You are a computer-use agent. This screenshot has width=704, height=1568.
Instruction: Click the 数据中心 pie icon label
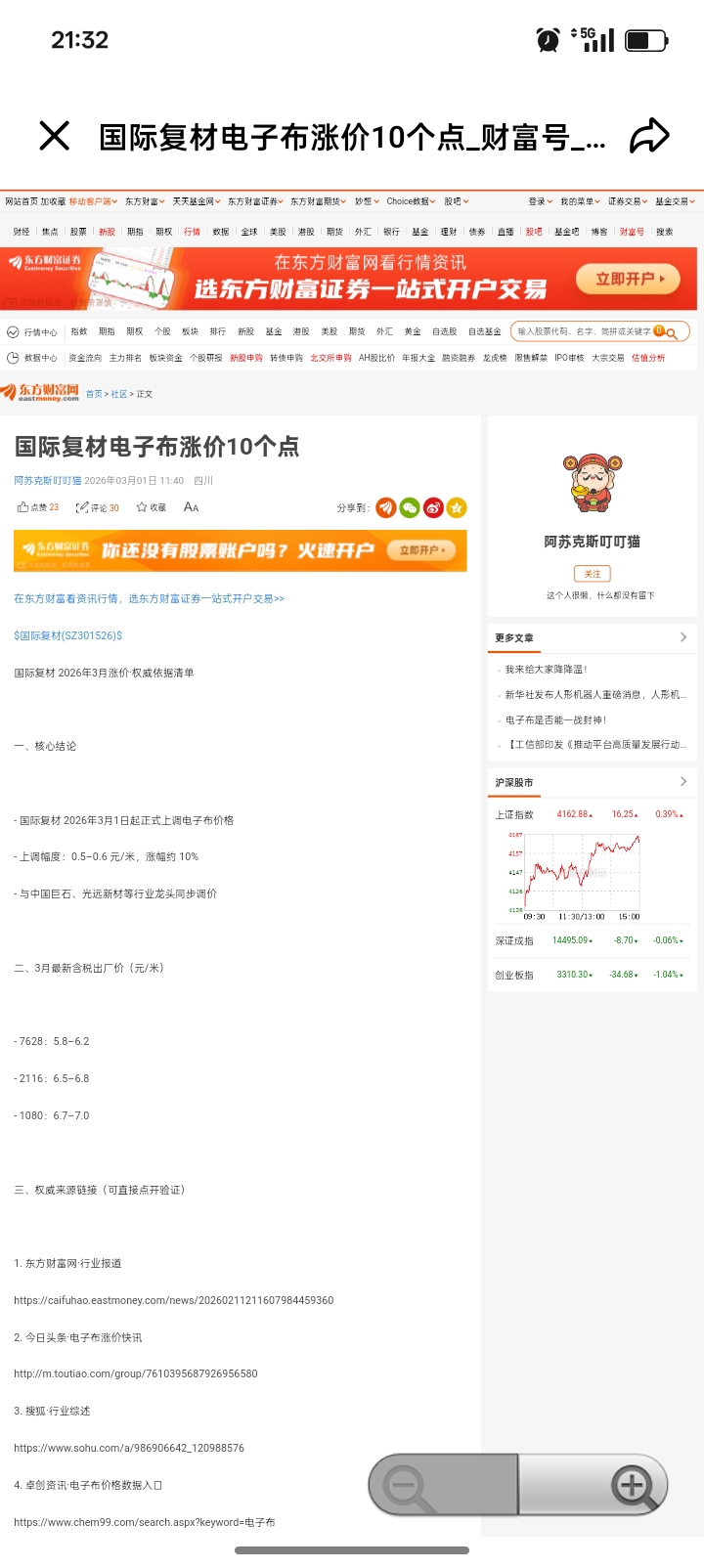point(32,358)
